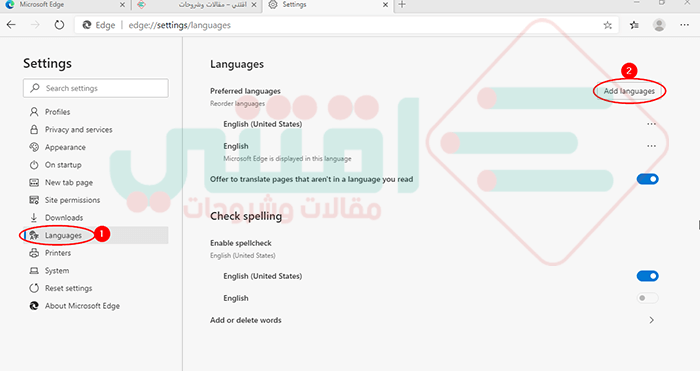Screen dimensions: 700x371
Task: Click the Downloads arrow icon
Action: [34, 217]
